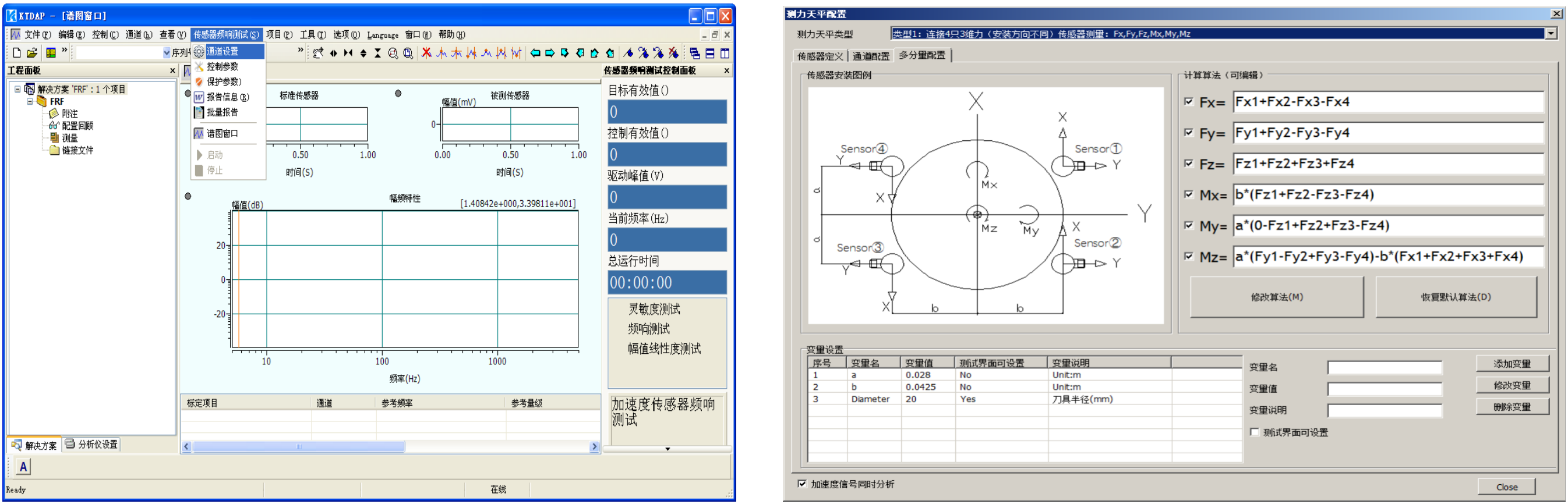1568x504 pixels.
Task: Switch to the 通道配置 tab
Action: [x=870, y=56]
